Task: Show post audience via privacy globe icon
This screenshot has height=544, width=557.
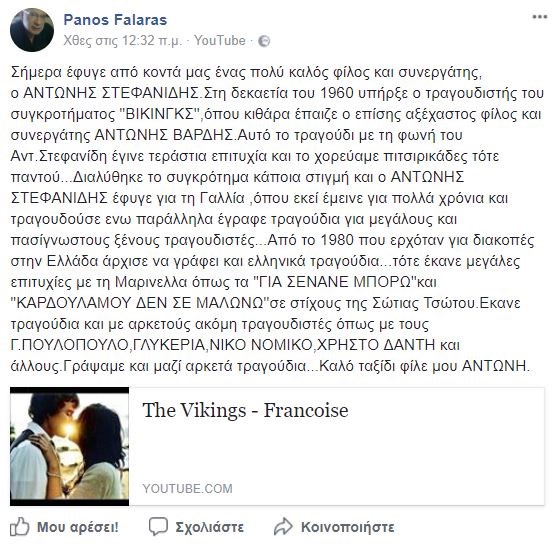Action: coord(264,41)
